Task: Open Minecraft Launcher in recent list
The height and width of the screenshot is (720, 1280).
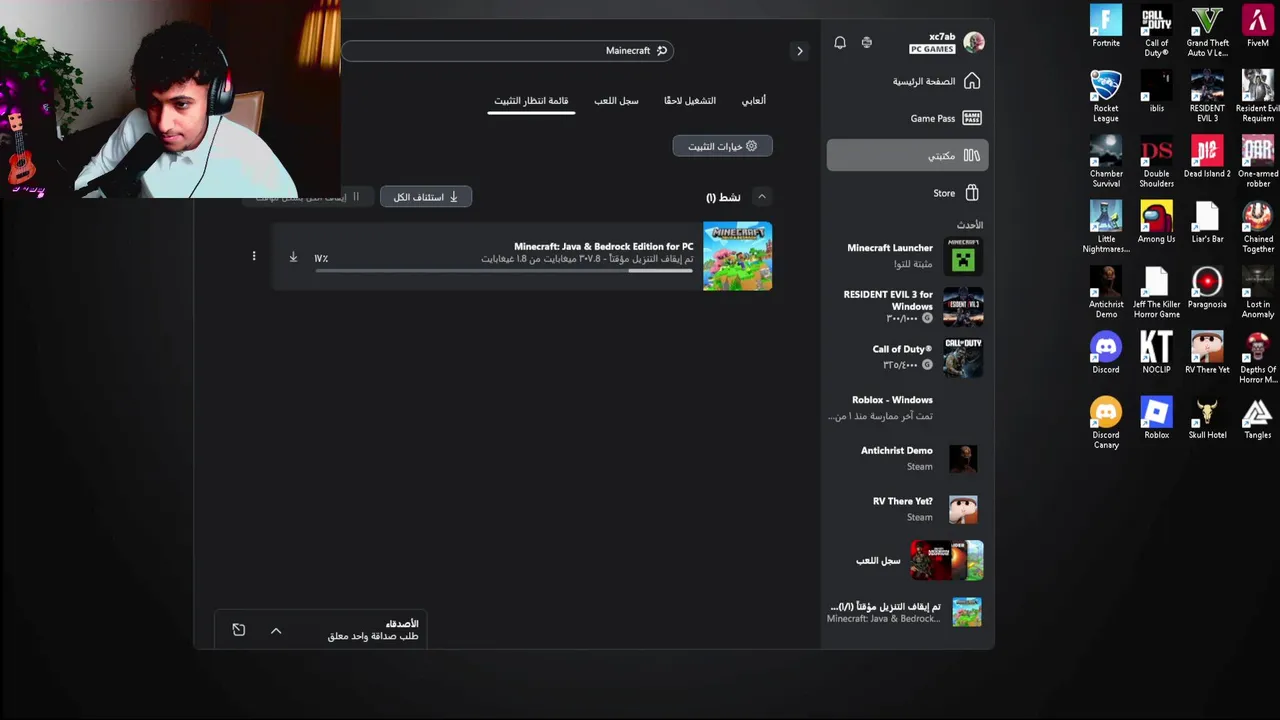Action: 907,257
